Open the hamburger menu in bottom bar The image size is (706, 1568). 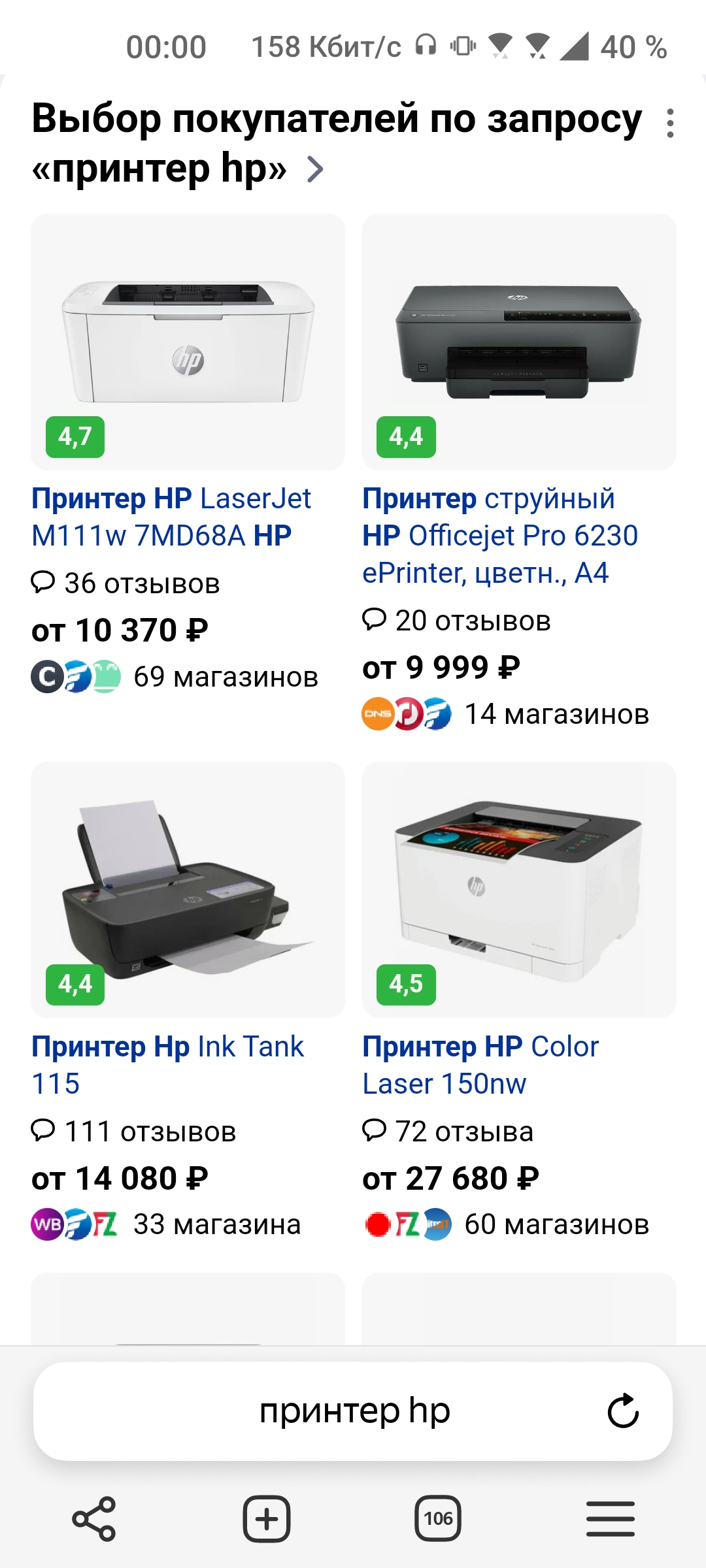(611, 1519)
